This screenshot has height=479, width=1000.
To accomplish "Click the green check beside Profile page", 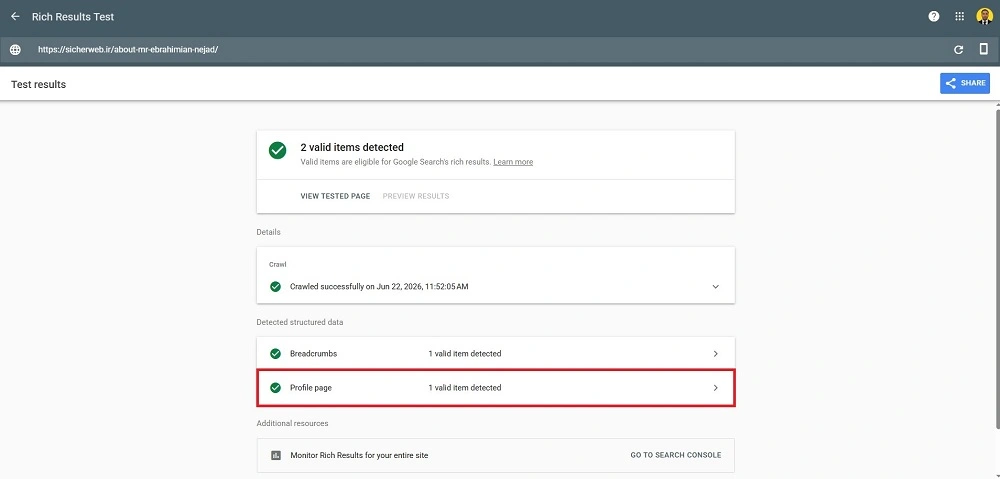I will pyautogui.click(x=276, y=388).
